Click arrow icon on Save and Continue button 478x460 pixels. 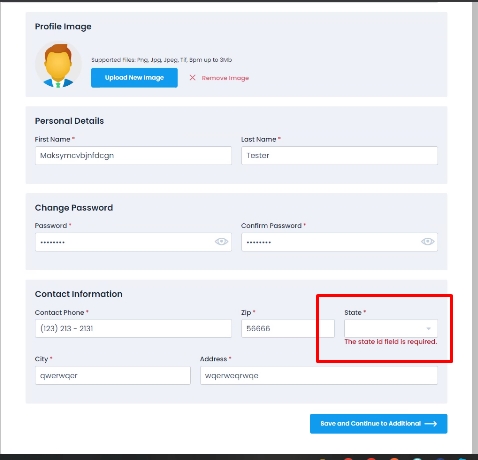[431, 424]
